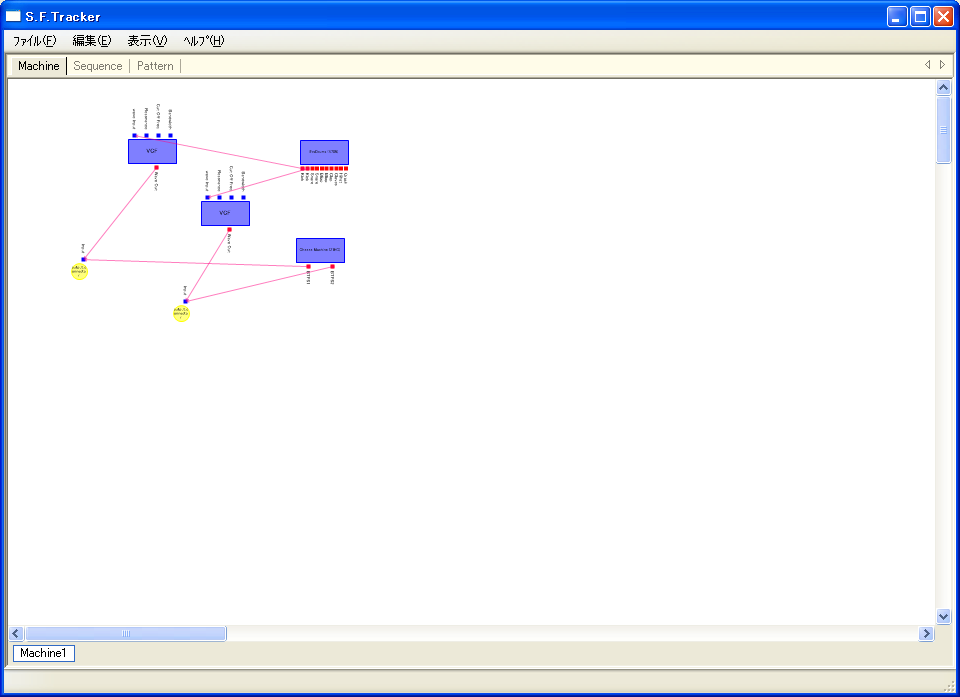960x697 pixels.
Task: Click the left yellow circular output node
Action: point(80,271)
